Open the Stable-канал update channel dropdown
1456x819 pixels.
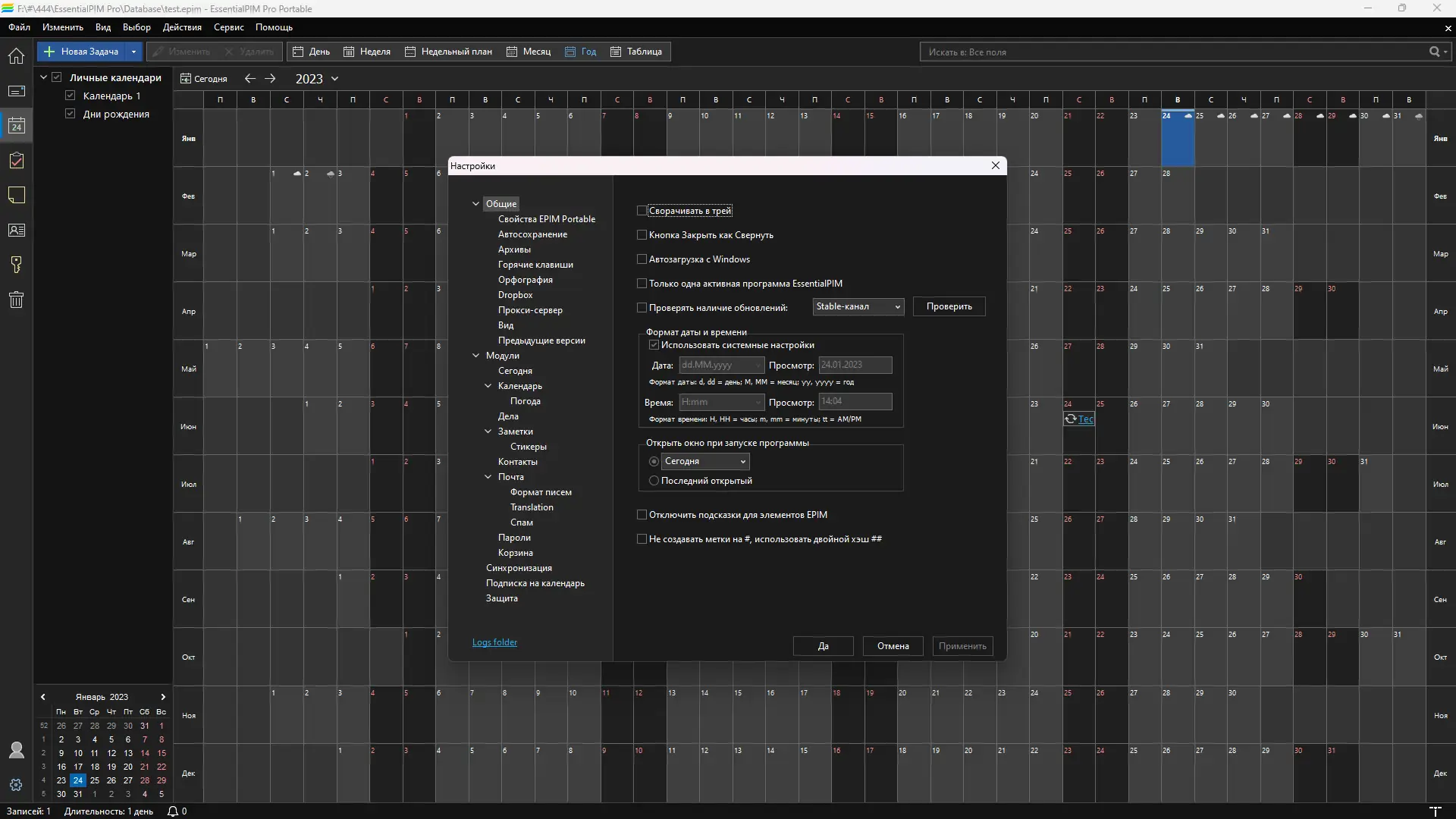click(858, 306)
